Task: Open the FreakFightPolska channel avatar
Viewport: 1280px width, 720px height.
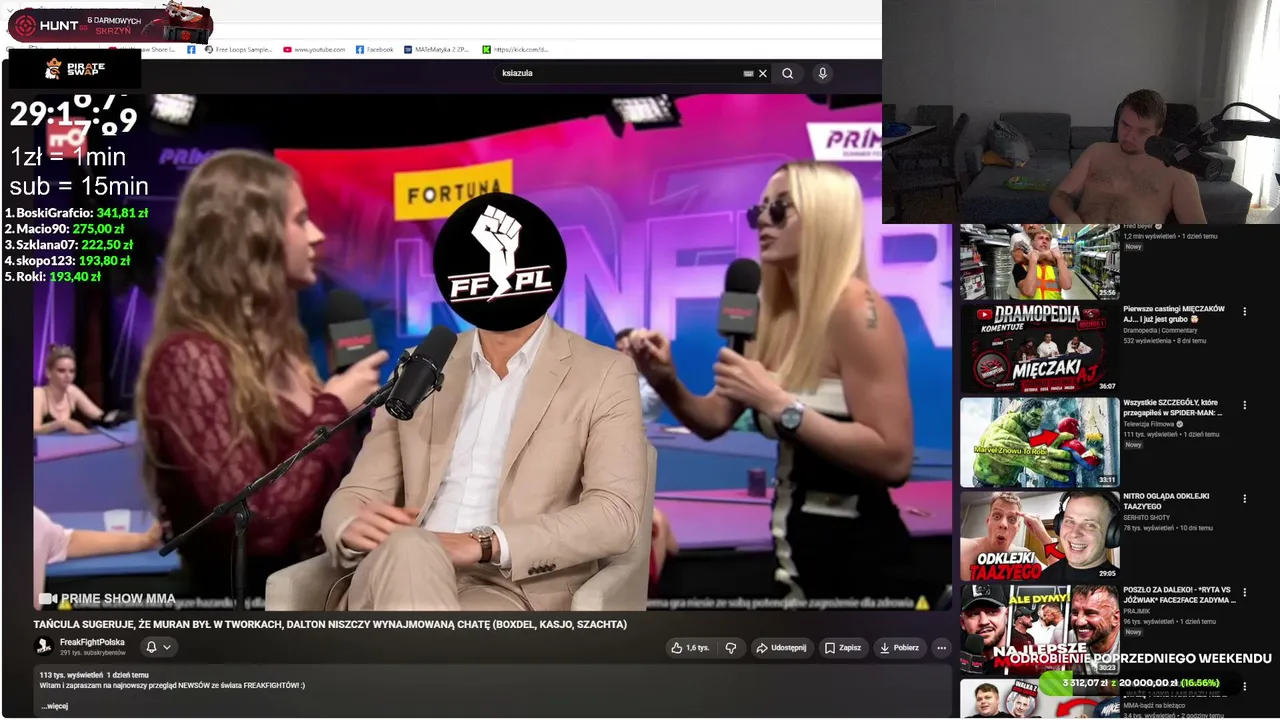Action: (45, 647)
